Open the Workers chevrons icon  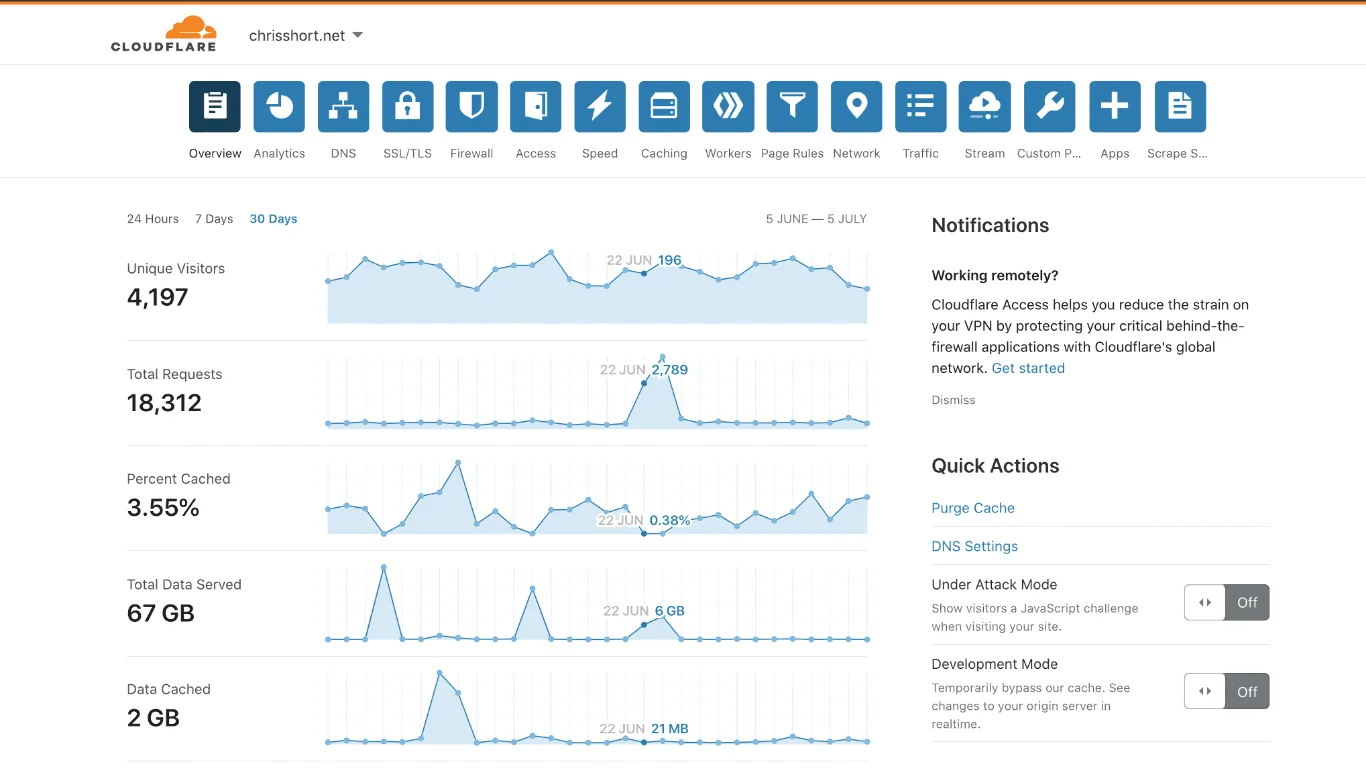click(728, 107)
